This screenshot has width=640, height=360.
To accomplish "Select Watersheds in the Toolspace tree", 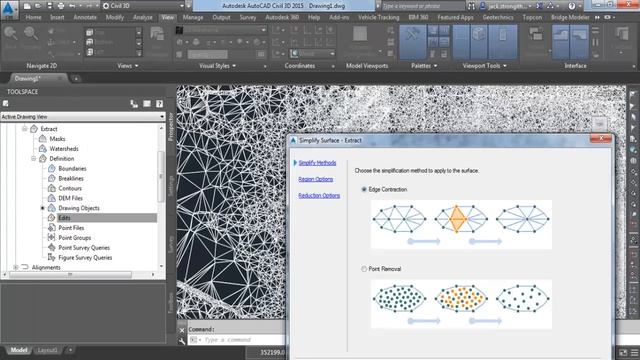I will click(x=64, y=149).
